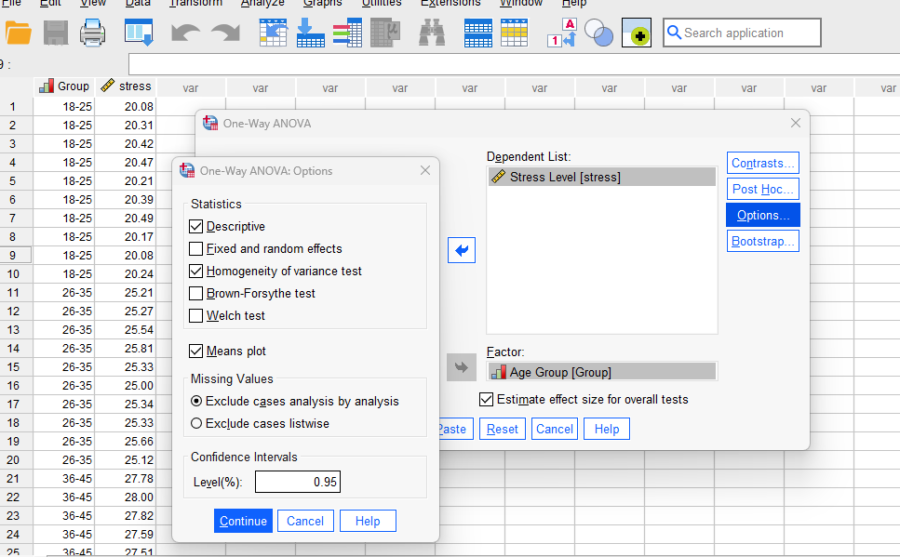Image resolution: width=900 pixels, height=557 pixels.
Task: Click the confidence interval Level(%) field
Action: pos(297,482)
